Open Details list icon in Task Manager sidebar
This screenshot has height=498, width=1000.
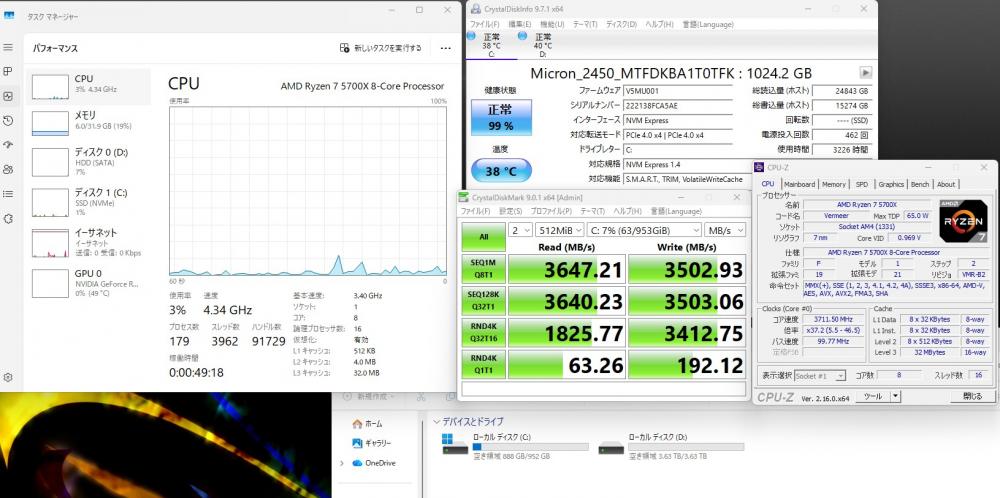(8, 194)
